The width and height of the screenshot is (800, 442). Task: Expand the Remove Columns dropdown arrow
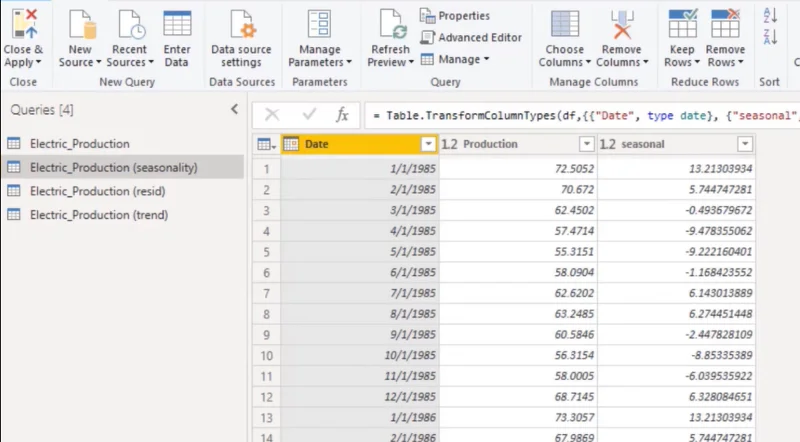(646, 63)
